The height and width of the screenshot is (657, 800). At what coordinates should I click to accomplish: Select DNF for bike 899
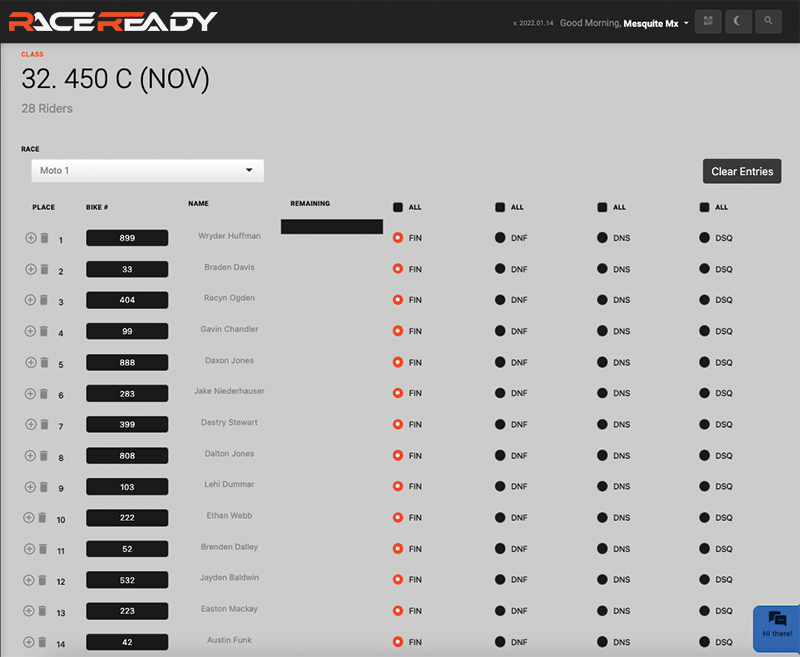pyautogui.click(x=500, y=238)
